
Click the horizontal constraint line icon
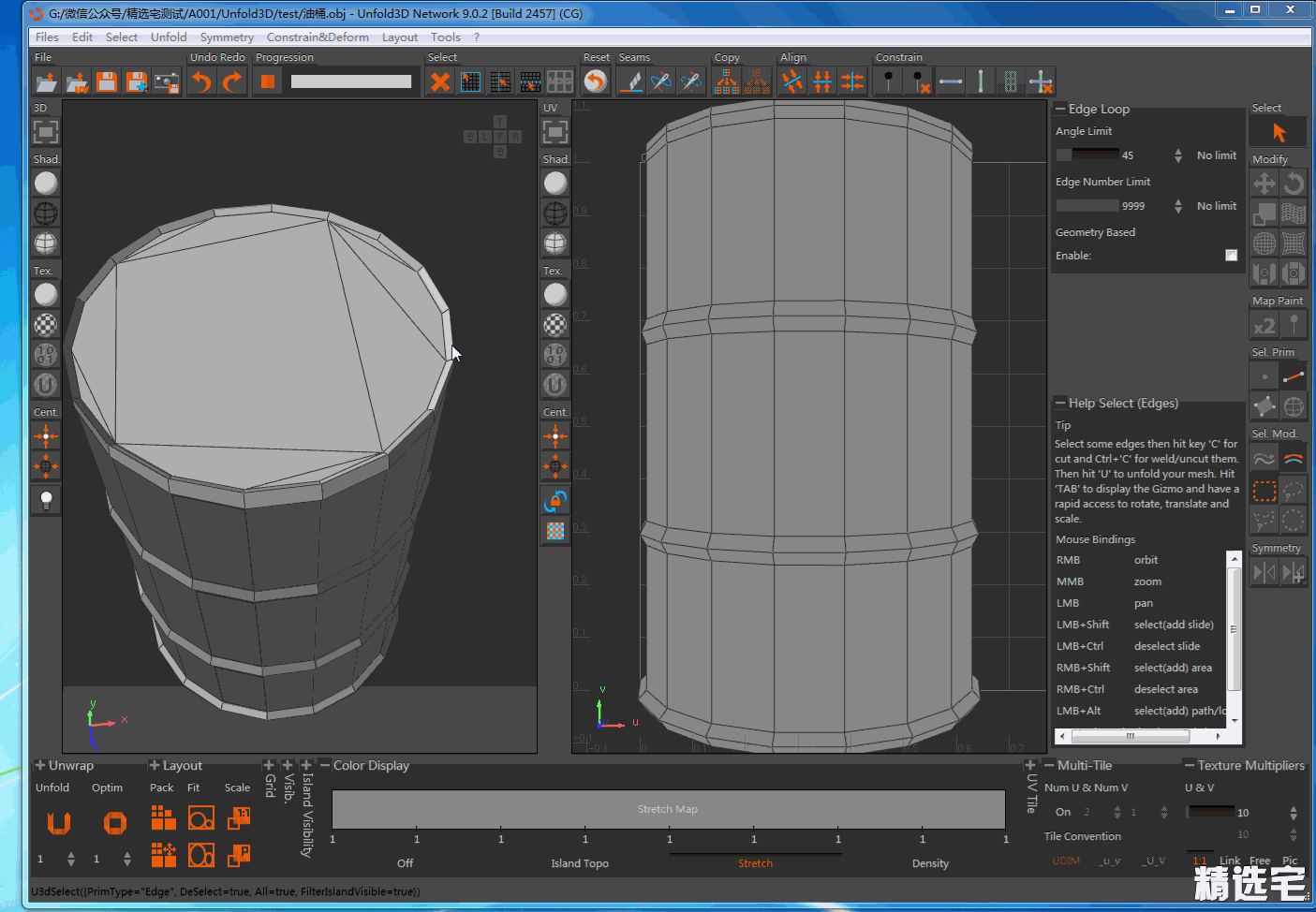pyautogui.click(x=951, y=82)
